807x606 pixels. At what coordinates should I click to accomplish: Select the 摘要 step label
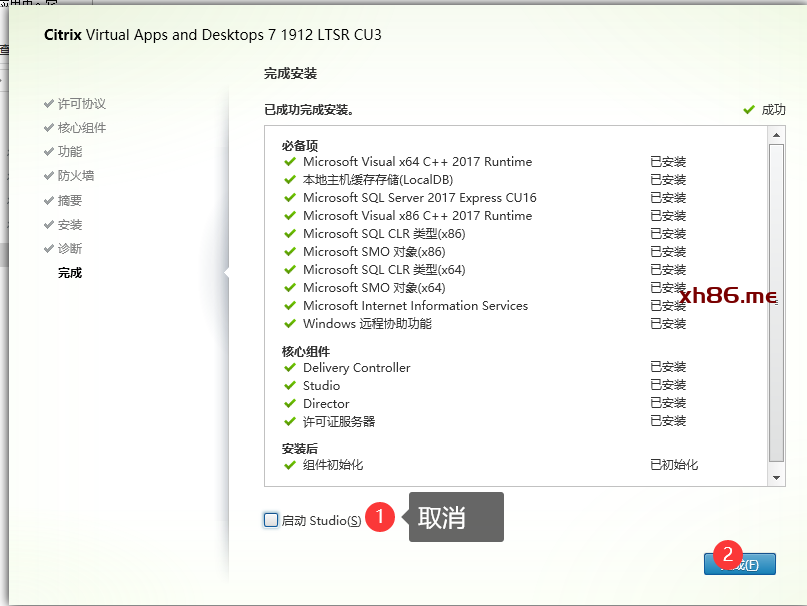tap(70, 200)
